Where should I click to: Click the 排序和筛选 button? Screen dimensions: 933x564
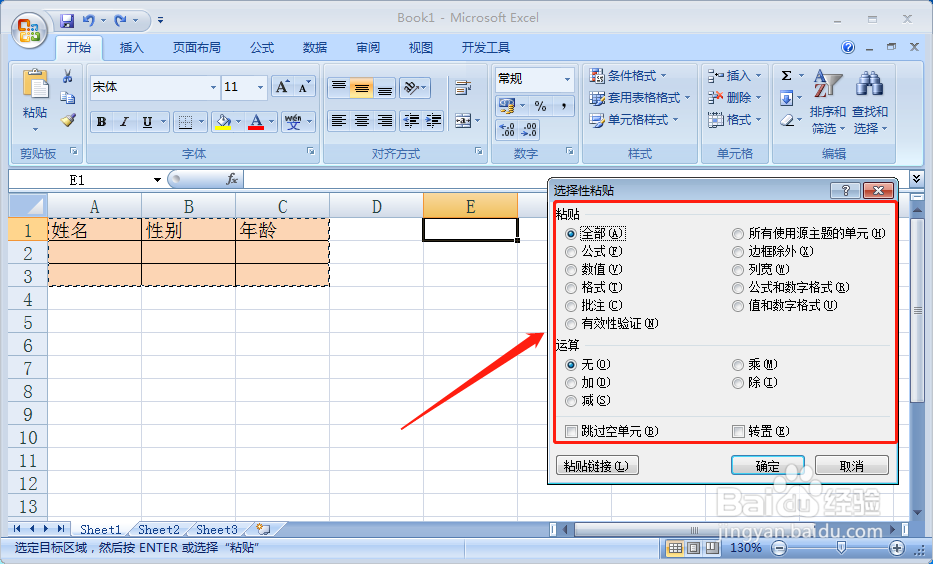pos(827,102)
